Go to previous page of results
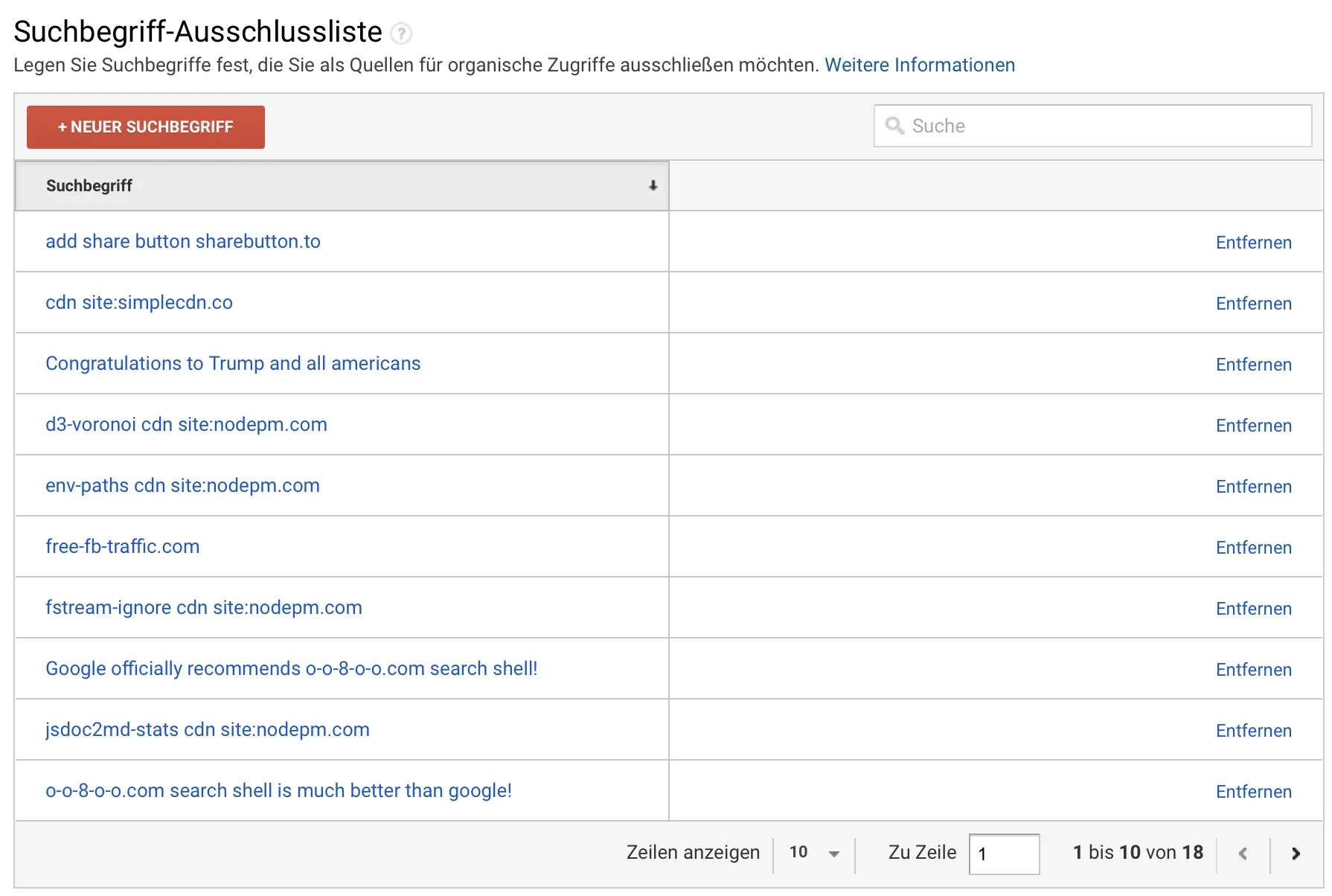This screenshot has height=896, width=1332. pos(1243,854)
